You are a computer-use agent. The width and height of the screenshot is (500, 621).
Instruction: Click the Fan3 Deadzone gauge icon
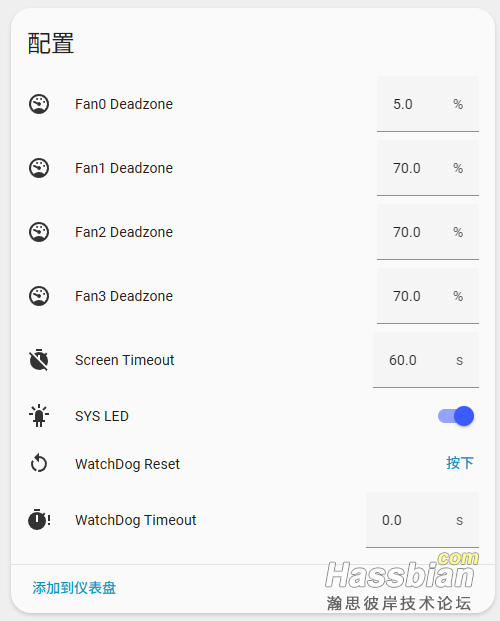(39, 296)
